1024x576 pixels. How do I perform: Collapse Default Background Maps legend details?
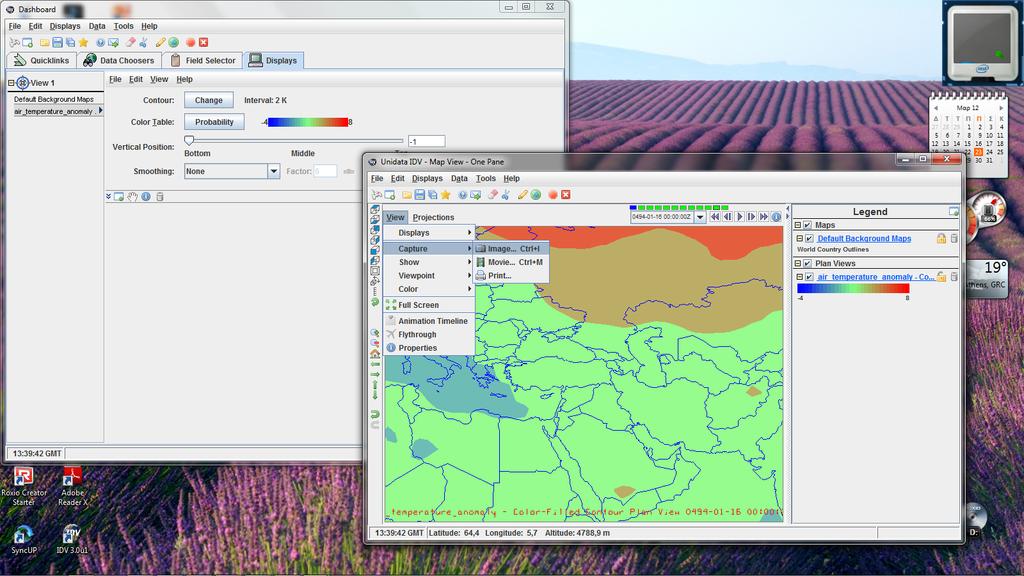(x=799, y=238)
